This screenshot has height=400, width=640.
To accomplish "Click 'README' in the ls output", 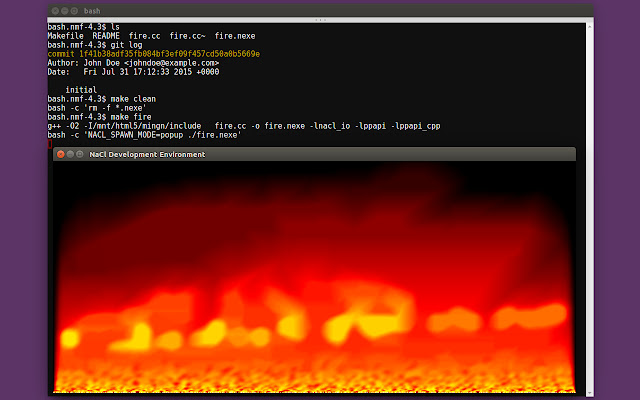I will [106, 36].
